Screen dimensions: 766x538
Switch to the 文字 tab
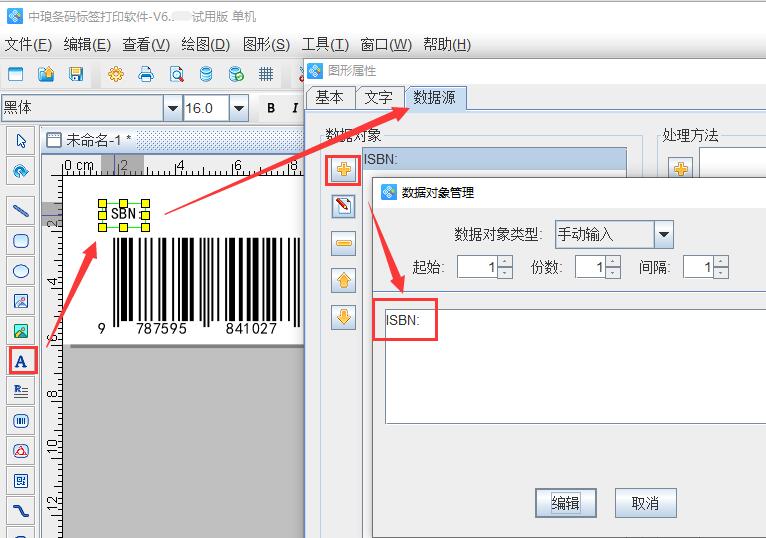[378, 97]
